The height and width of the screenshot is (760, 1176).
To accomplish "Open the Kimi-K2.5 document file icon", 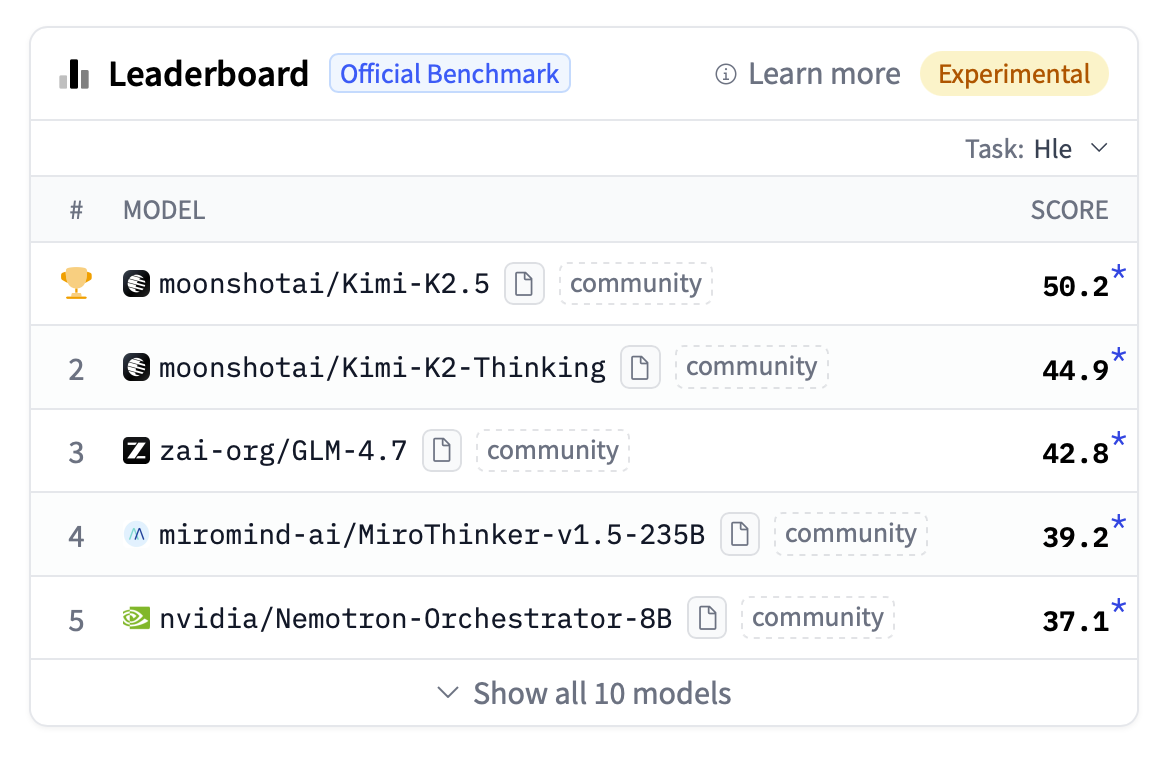I will 524,284.
